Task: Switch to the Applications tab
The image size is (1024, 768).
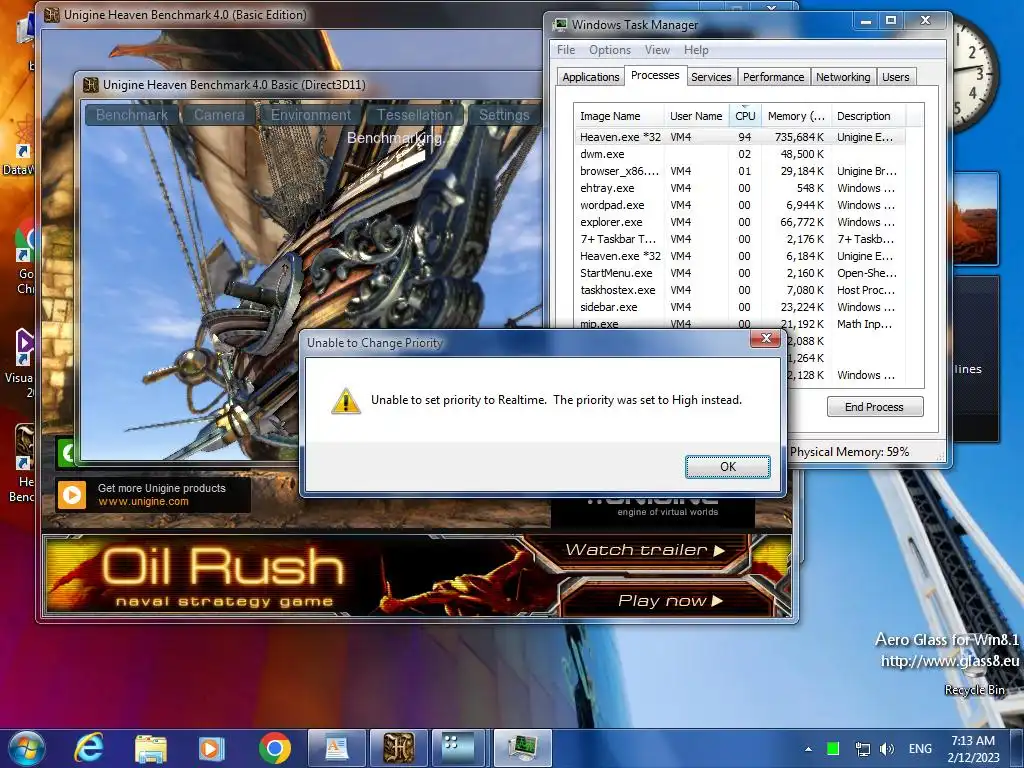Action: (590, 77)
